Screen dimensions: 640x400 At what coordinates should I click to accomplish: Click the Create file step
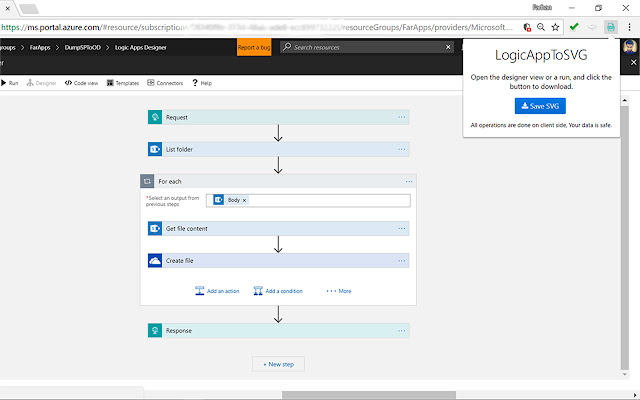(278, 260)
